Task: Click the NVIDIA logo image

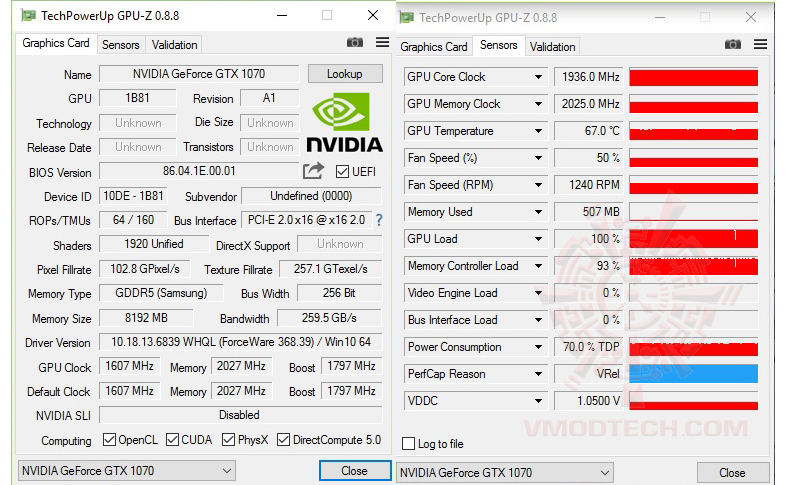Action: pos(344,122)
